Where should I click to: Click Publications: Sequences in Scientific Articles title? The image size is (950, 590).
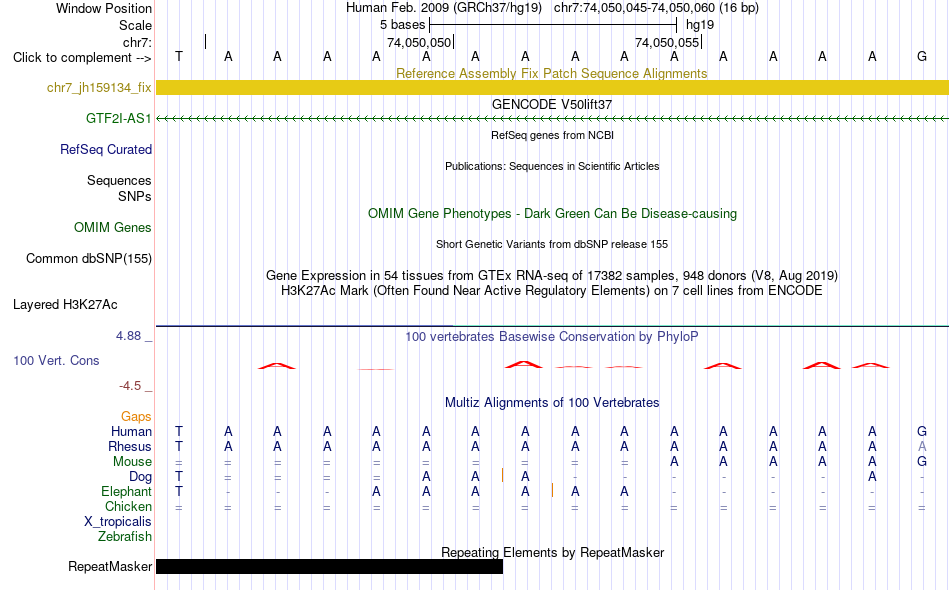coord(552,166)
